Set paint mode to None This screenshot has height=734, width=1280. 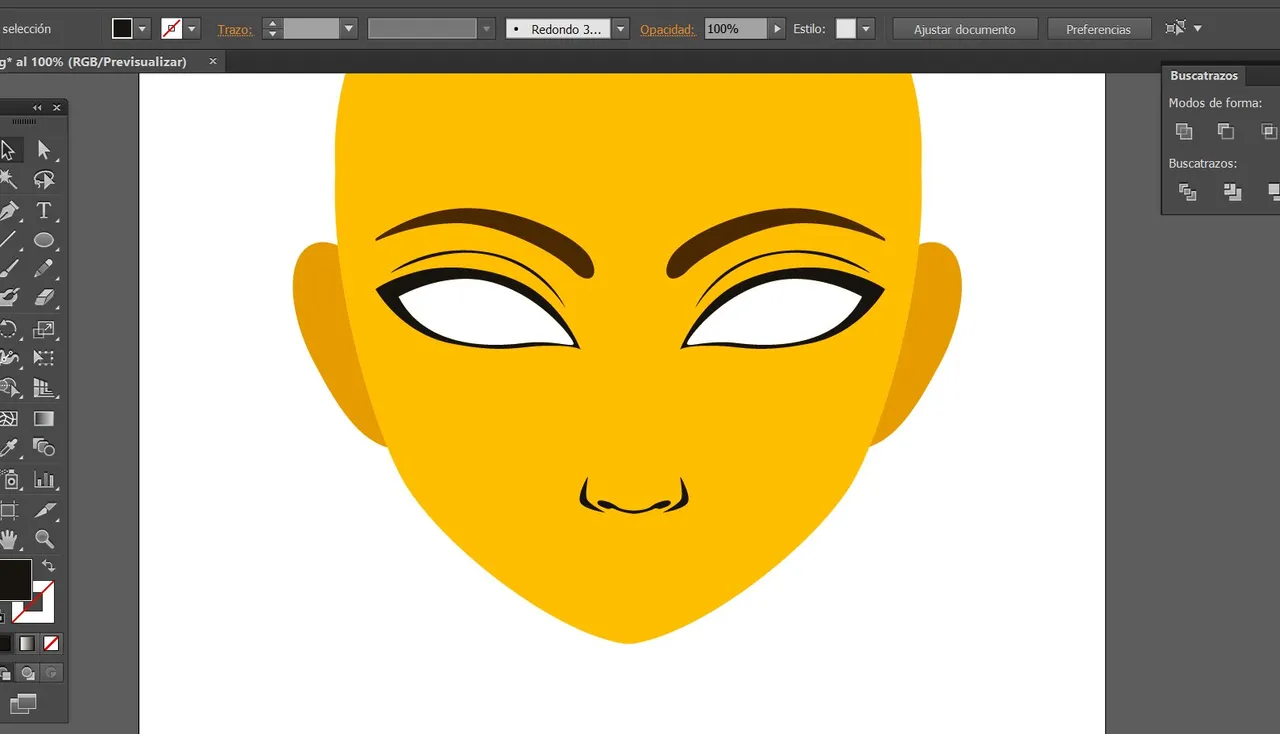pos(51,643)
